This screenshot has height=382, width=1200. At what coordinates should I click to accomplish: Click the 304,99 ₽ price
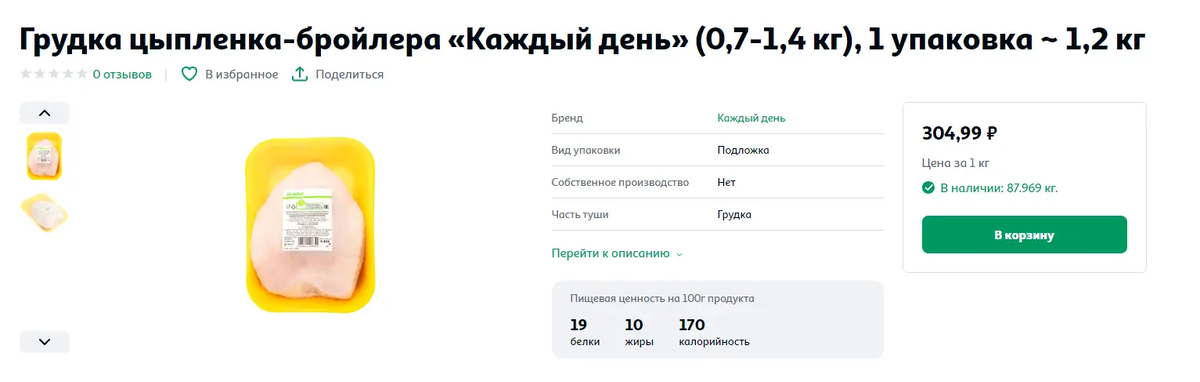pyautogui.click(x=959, y=133)
